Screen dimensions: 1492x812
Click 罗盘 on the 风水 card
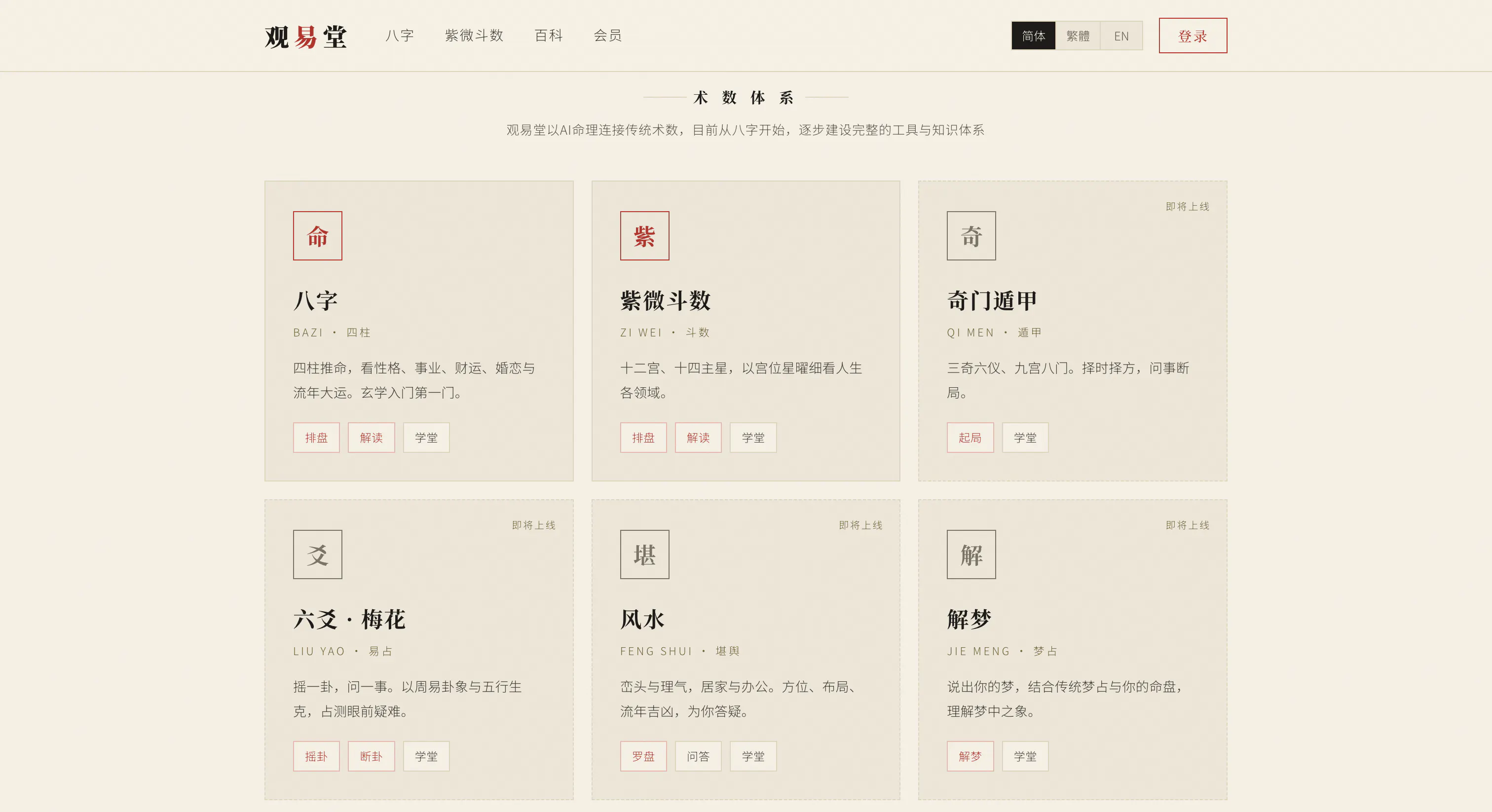[x=643, y=756]
